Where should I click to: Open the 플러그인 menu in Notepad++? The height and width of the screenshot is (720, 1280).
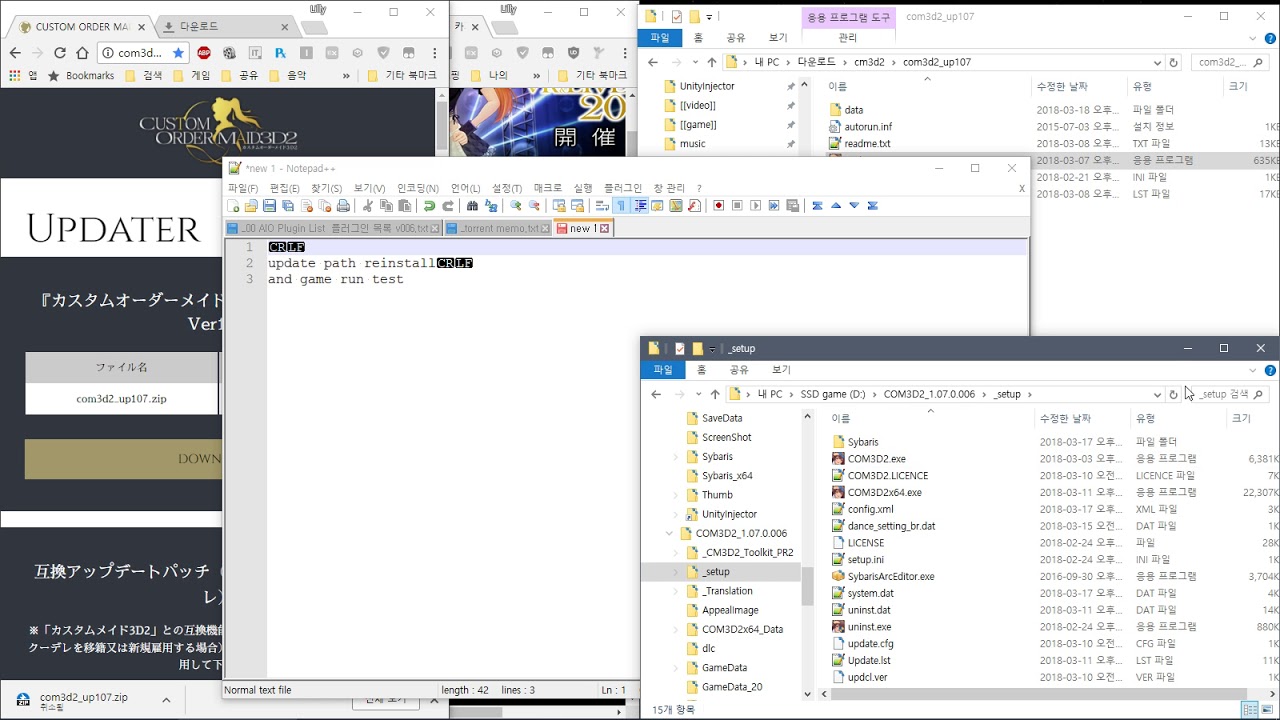(x=623, y=188)
